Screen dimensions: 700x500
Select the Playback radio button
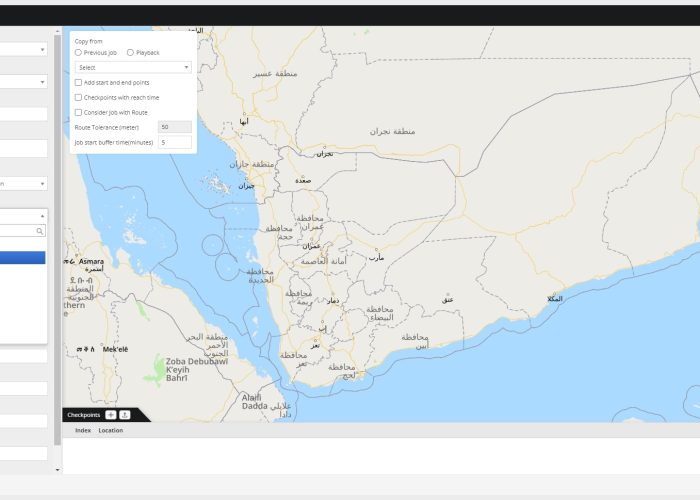point(130,52)
